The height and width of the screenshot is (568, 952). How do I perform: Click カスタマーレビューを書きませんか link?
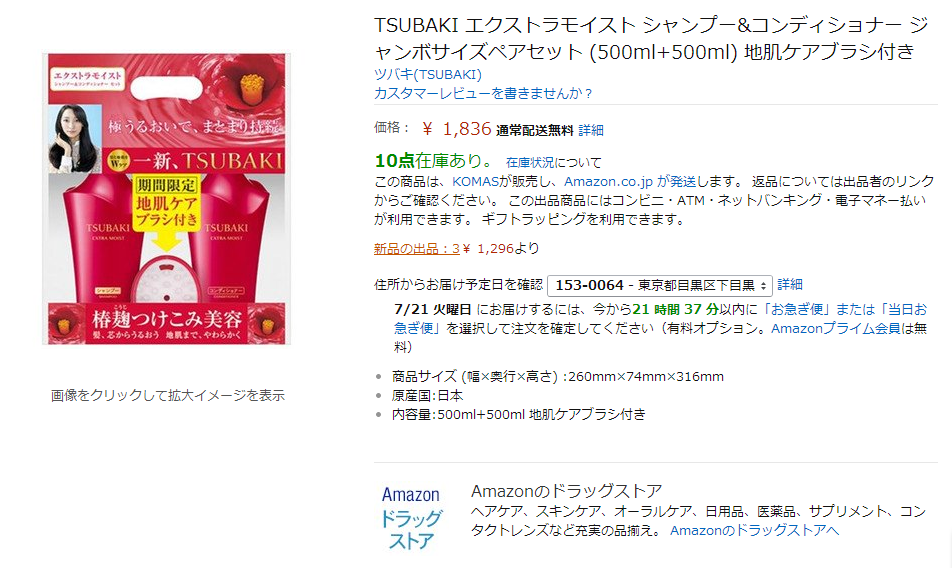(483, 93)
